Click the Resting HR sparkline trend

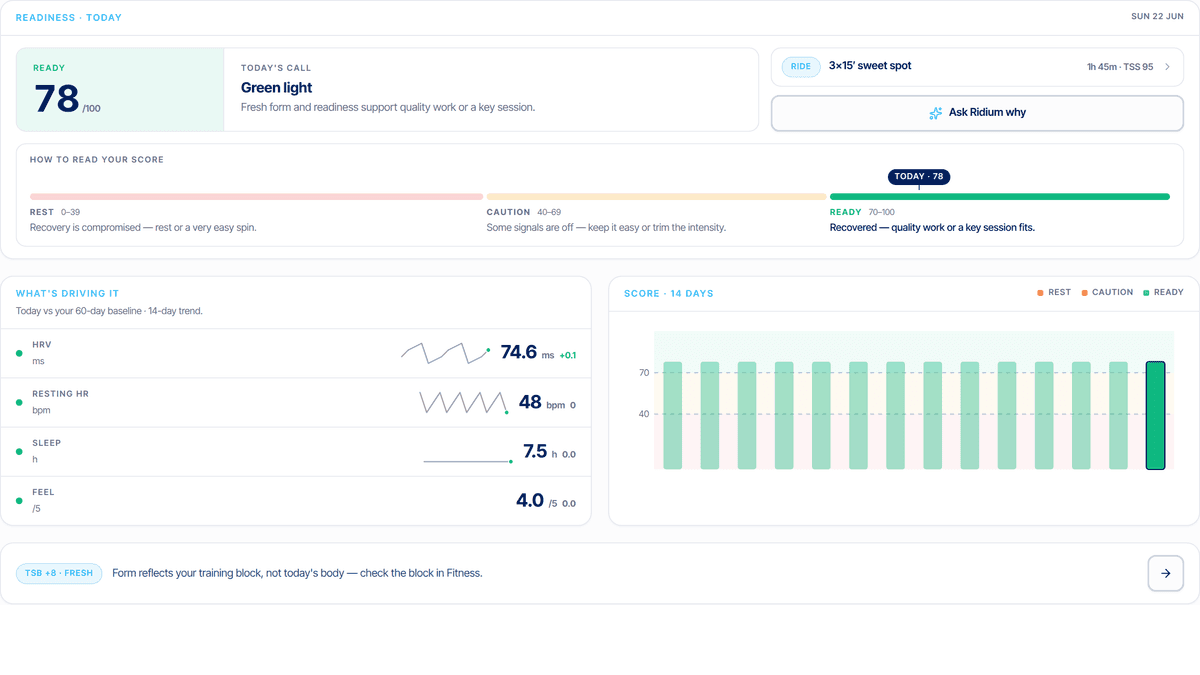click(464, 402)
